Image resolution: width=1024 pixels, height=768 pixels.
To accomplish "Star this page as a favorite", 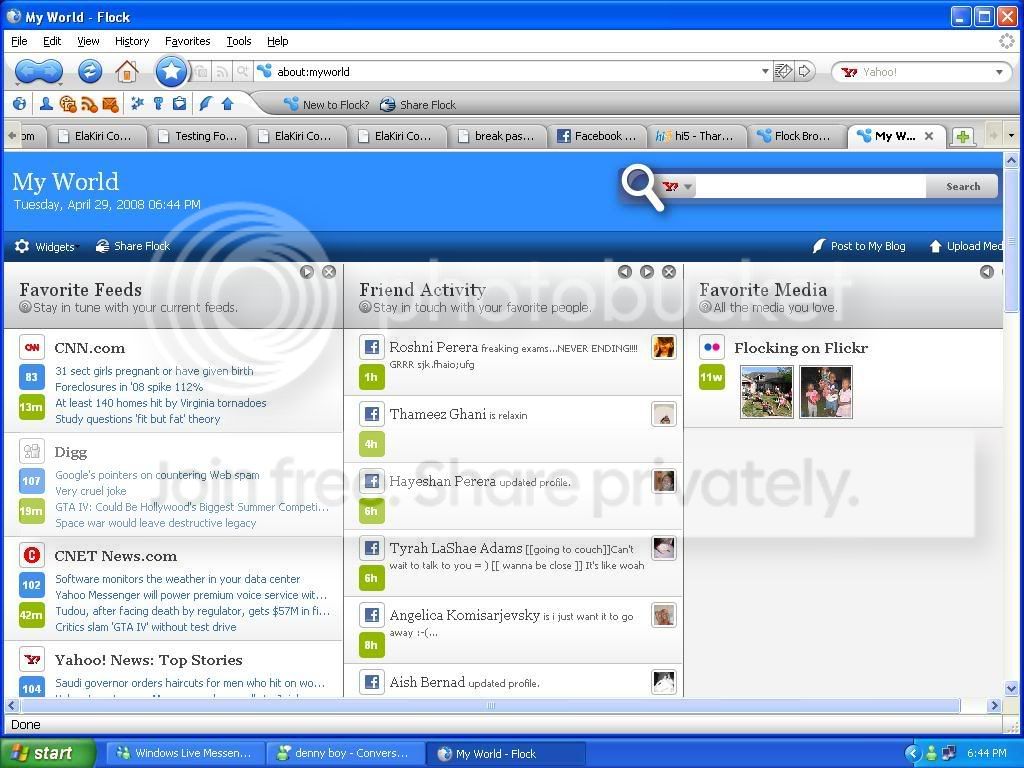I will point(171,71).
